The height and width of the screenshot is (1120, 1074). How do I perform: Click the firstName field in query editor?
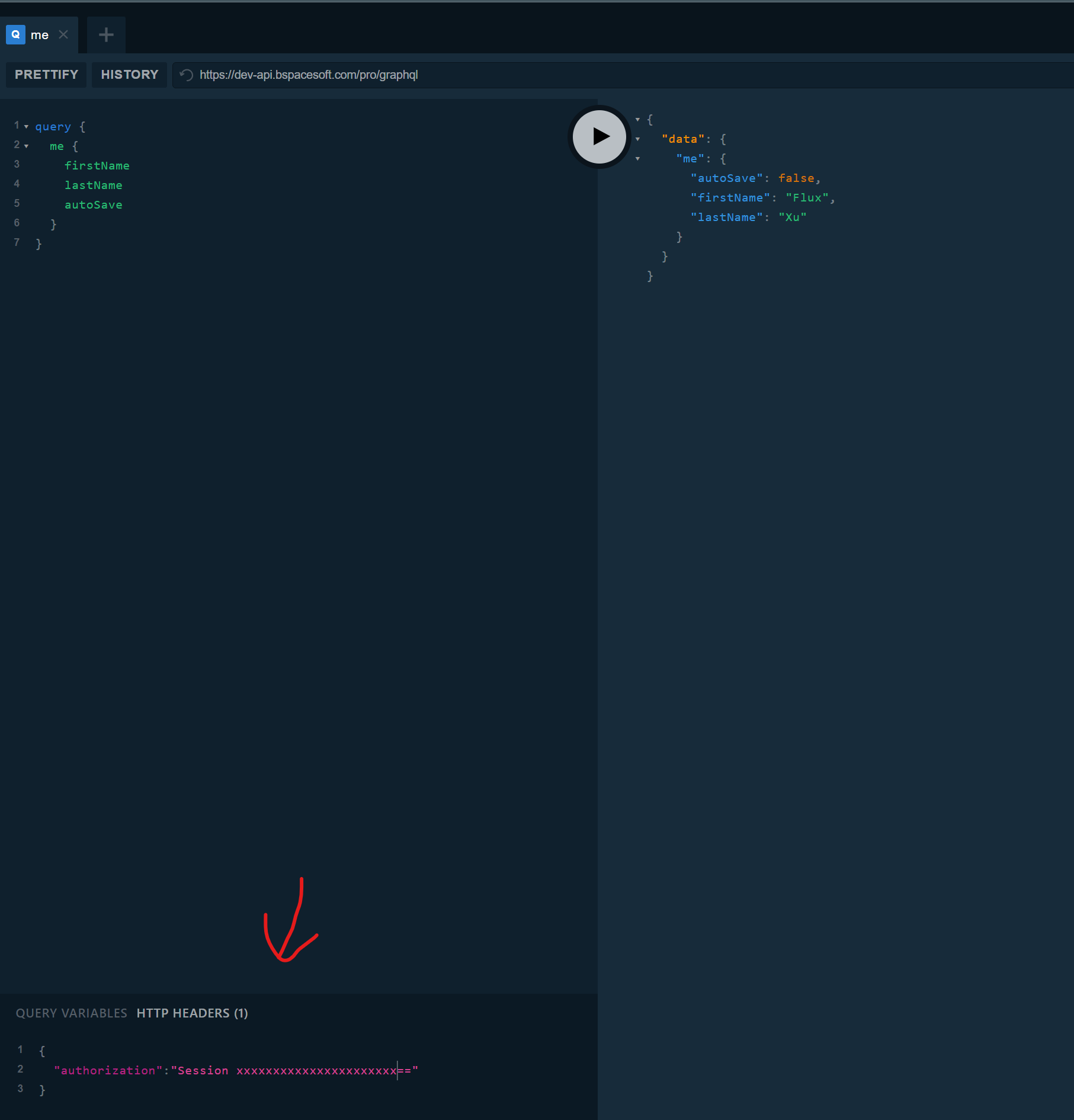click(97, 166)
